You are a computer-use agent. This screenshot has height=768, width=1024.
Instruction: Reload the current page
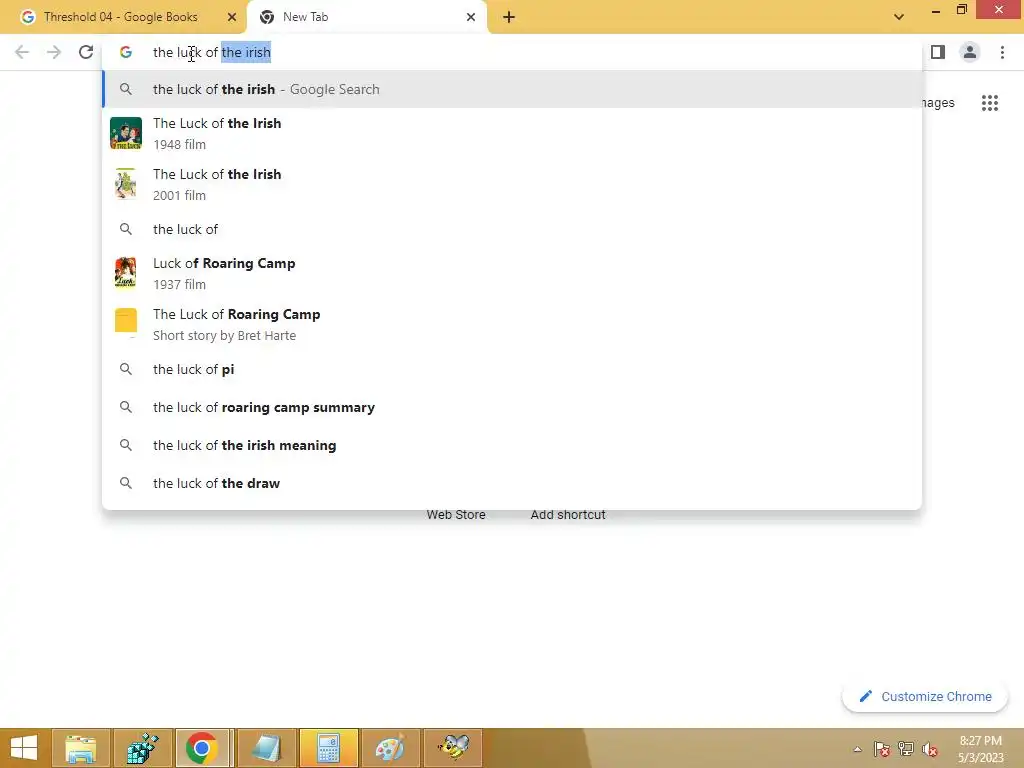[86, 52]
